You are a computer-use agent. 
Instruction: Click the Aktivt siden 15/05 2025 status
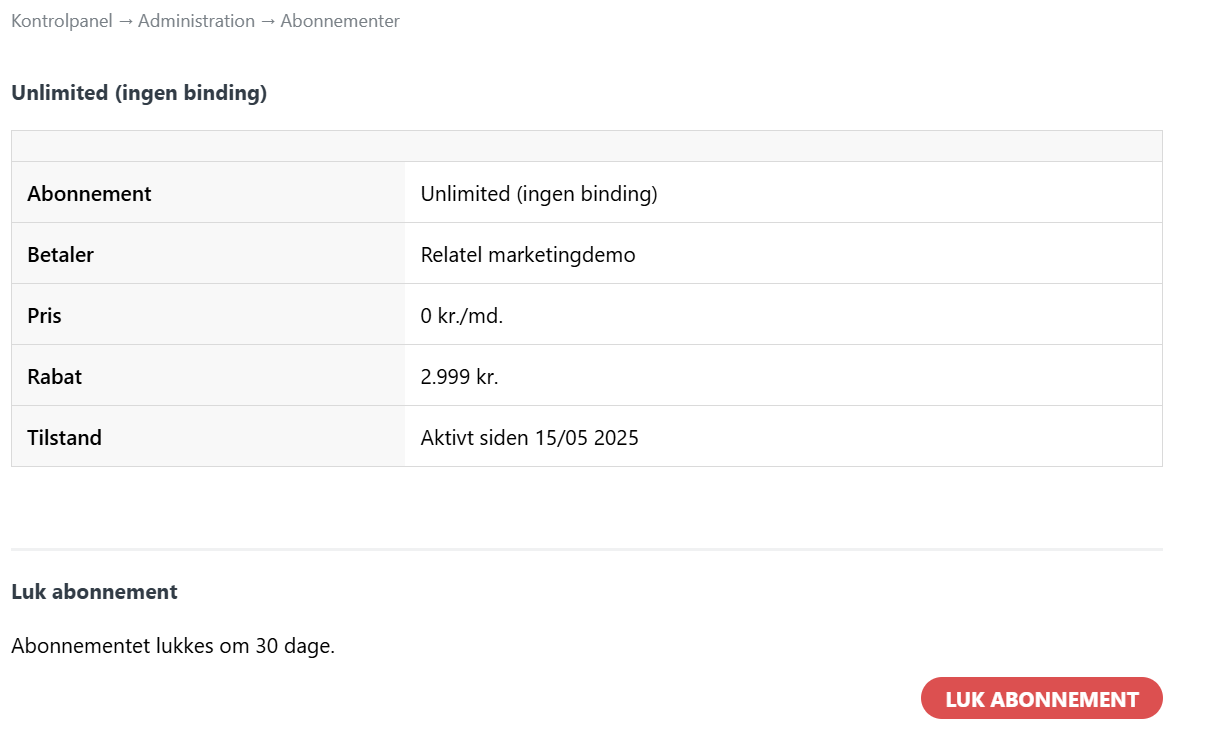coord(529,438)
